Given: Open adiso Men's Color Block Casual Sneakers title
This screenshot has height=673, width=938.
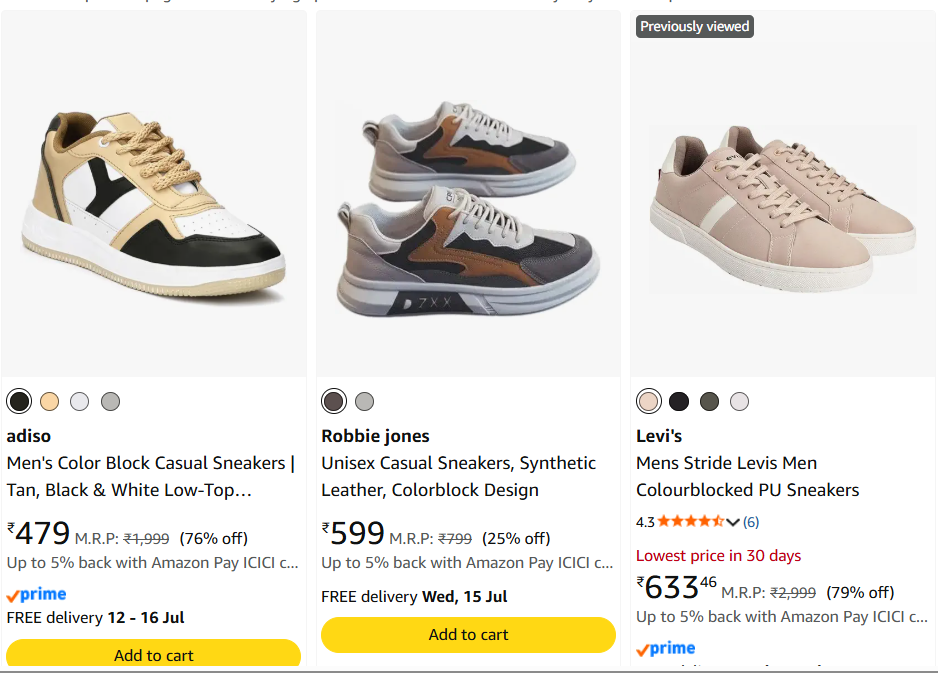Looking at the screenshot, I should tap(151, 476).
